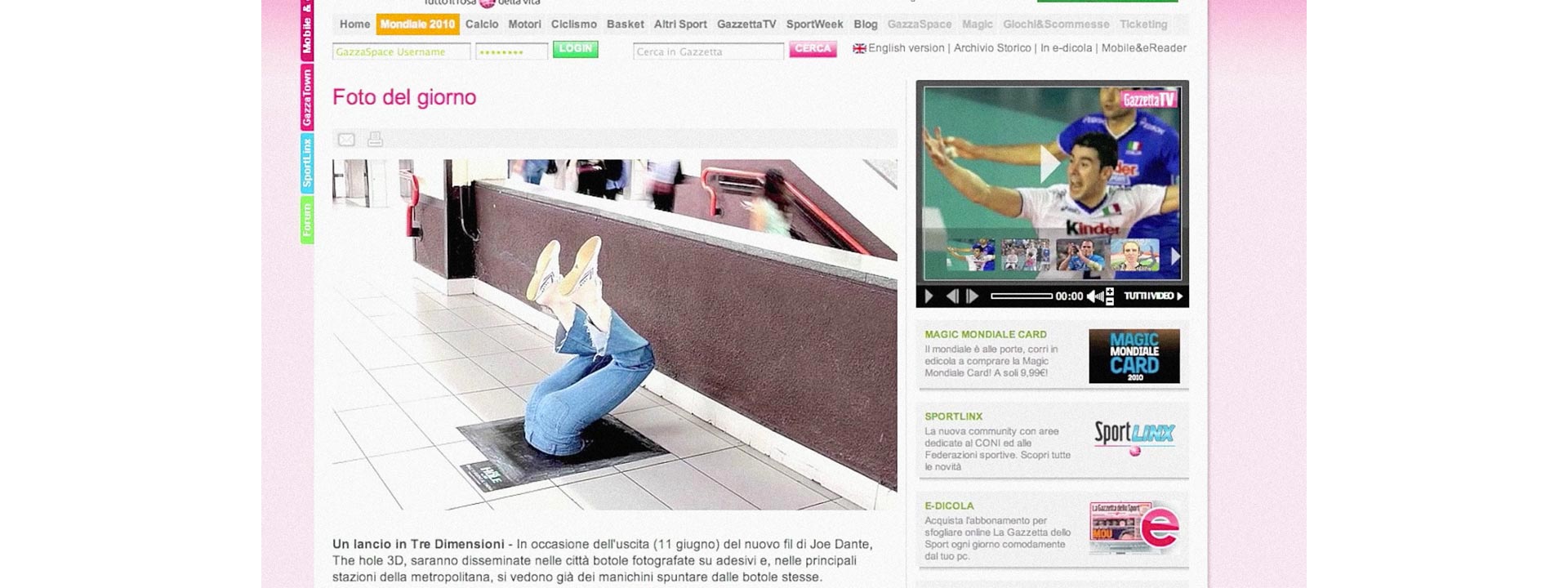Go to Basket section

tap(626, 24)
